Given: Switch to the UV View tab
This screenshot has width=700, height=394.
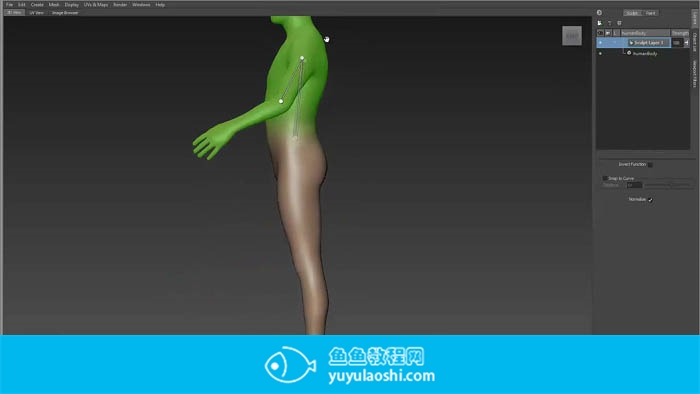Looking at the screenshot, I should 37,12.
